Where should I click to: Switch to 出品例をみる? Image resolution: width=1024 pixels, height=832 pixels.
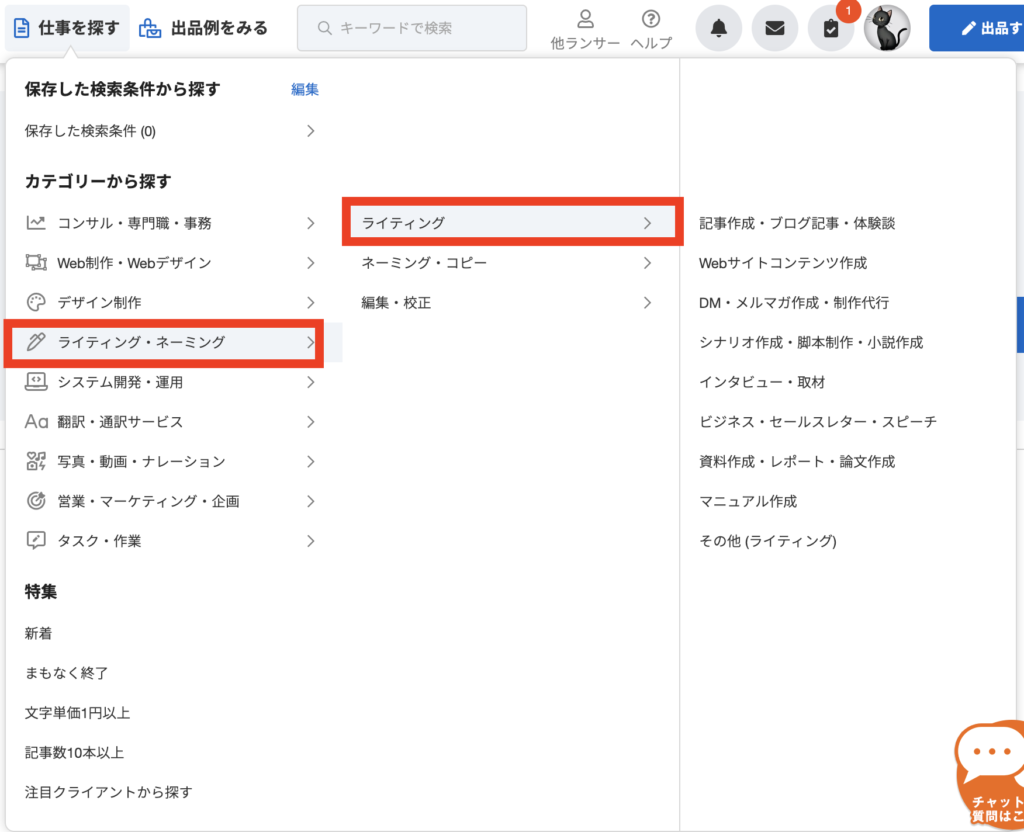[204, 27]
